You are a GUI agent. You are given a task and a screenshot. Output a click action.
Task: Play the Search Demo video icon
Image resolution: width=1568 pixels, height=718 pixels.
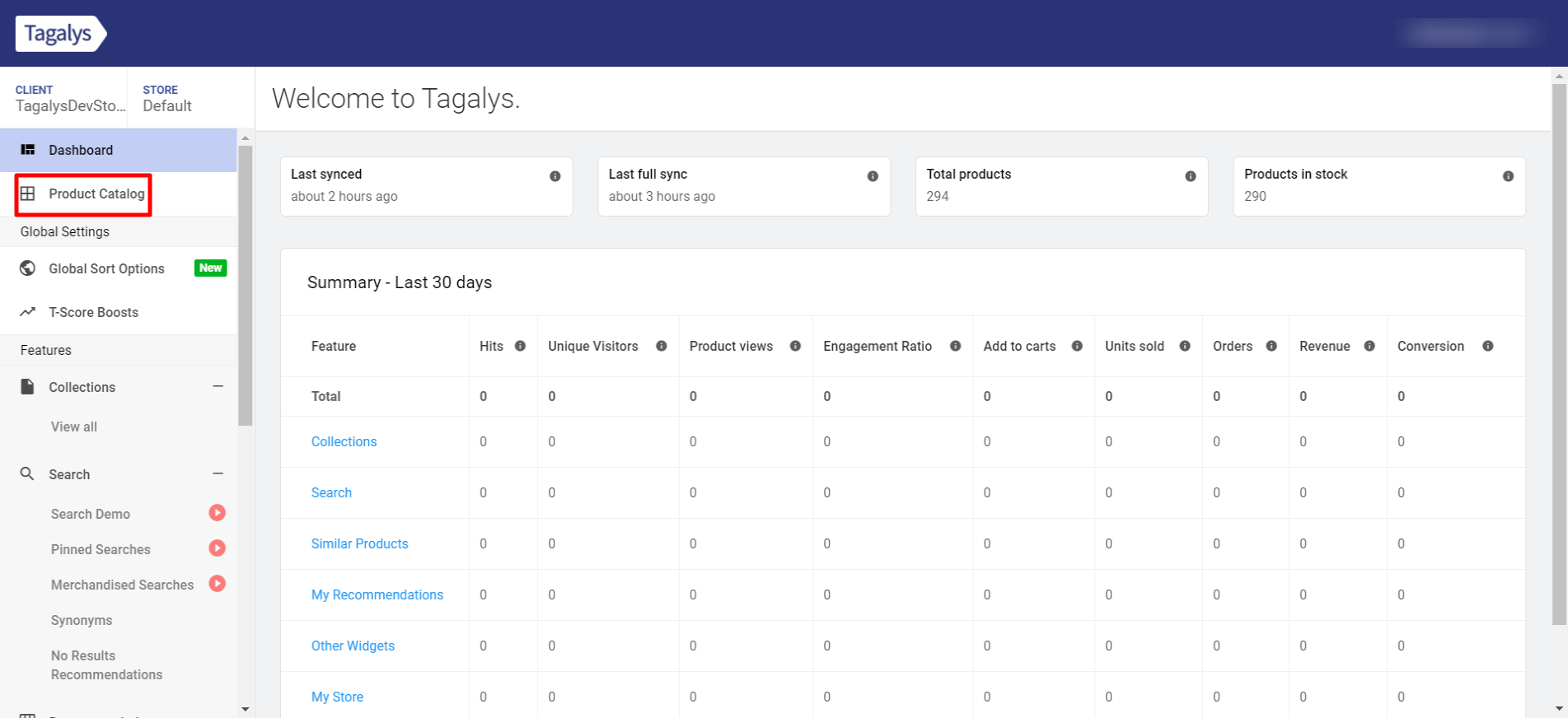pyautogui.click(x=217, y=513)
